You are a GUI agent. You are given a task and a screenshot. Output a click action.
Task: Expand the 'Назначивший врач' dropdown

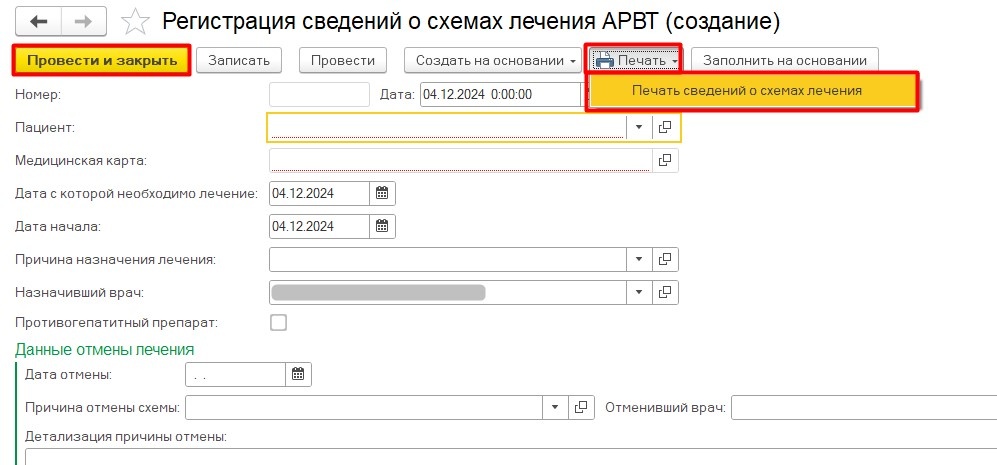click(640, 292)
